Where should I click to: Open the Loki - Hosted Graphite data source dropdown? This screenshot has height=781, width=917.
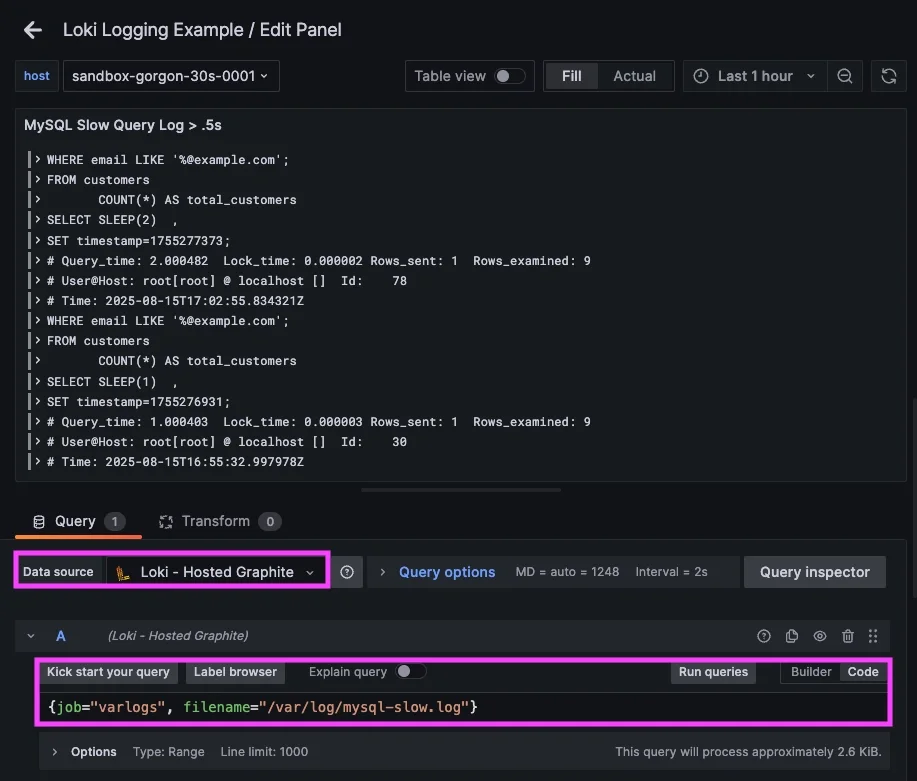[x=217, y=572]
